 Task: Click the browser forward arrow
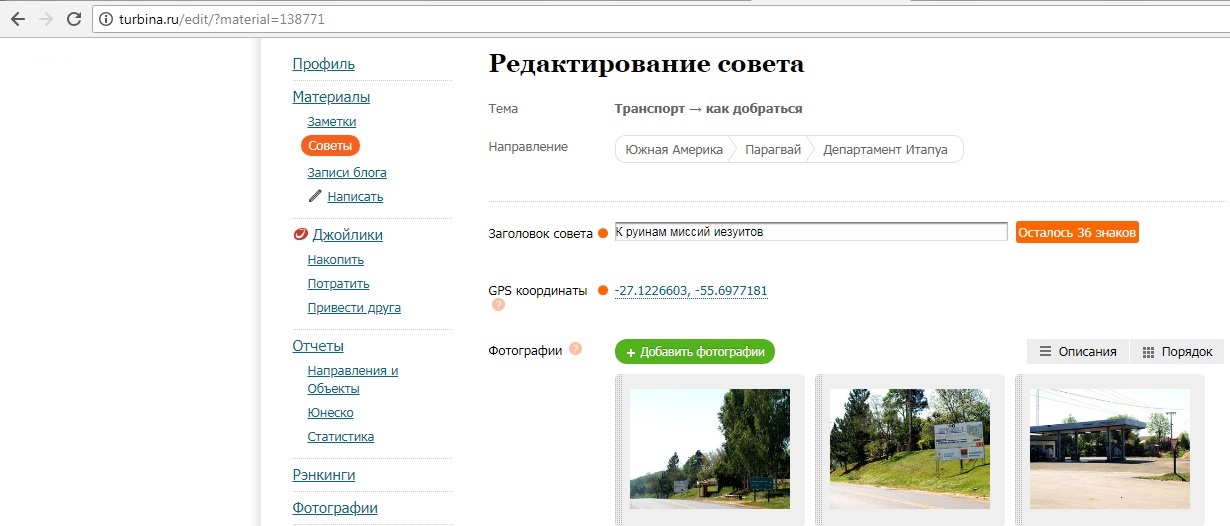click(46, 19)
